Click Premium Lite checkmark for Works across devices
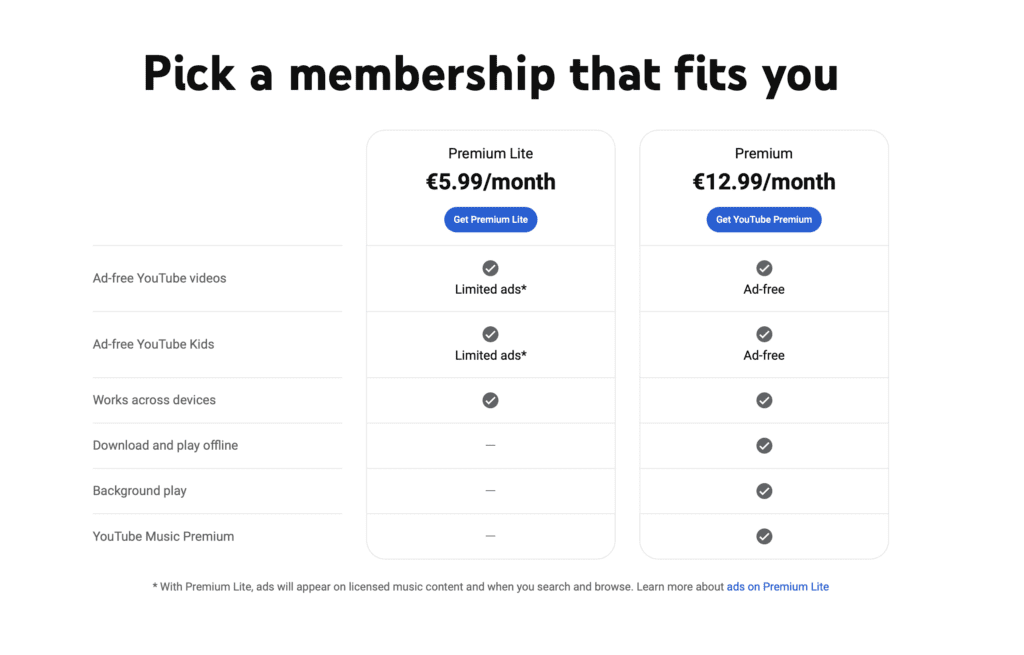This screenshot has width=1024, height=655. click(490, 400)
